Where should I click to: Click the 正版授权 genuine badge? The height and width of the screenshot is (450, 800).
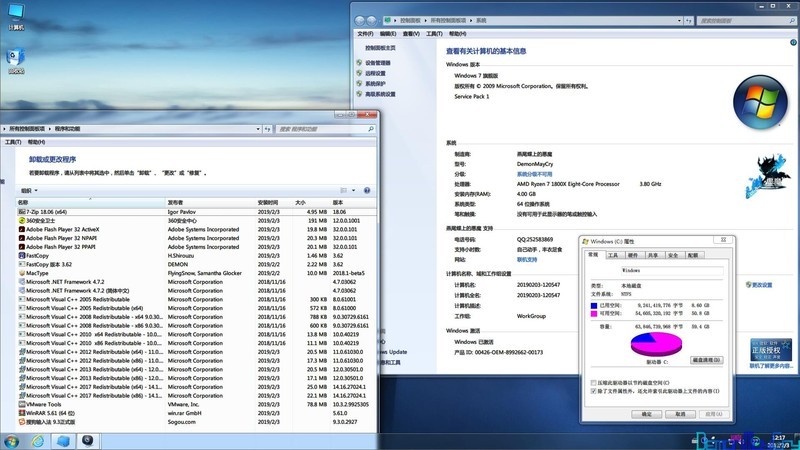pyautogui.click(x=771, y=350)
